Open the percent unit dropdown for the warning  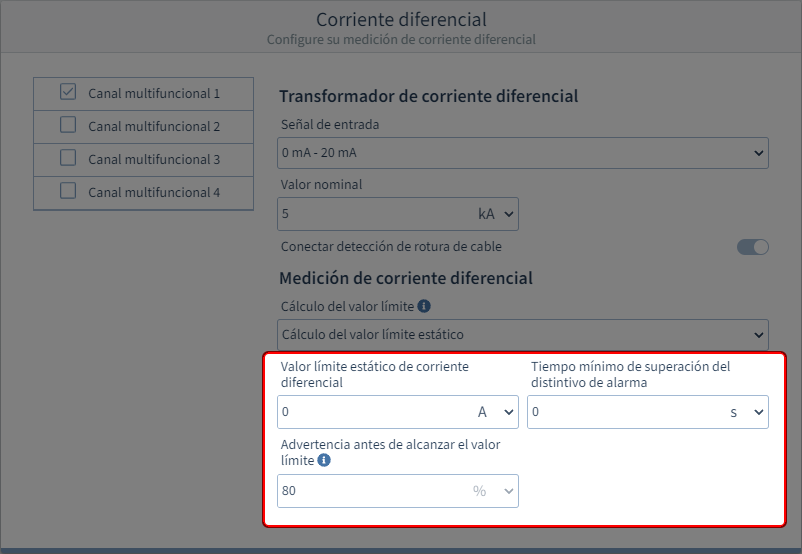click(494, 491)
